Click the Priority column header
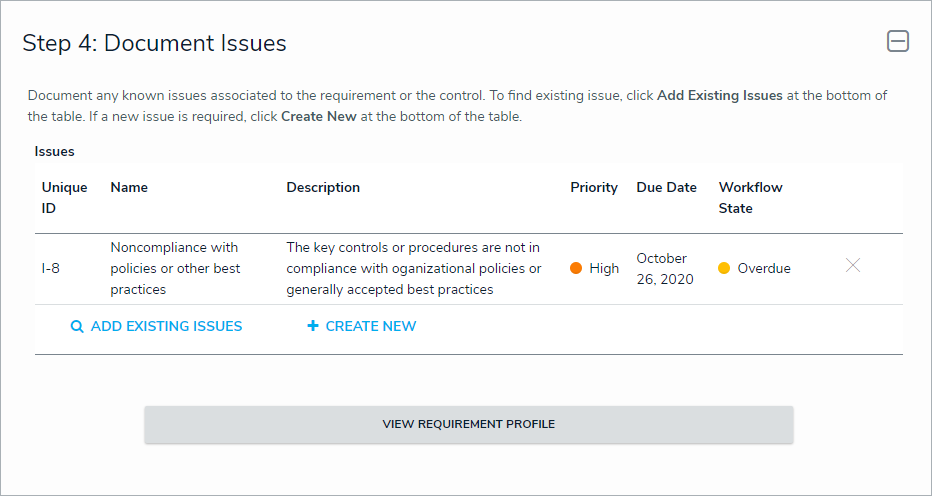The height and width of the screenshot is (496, 932). (x=594, y=187)
